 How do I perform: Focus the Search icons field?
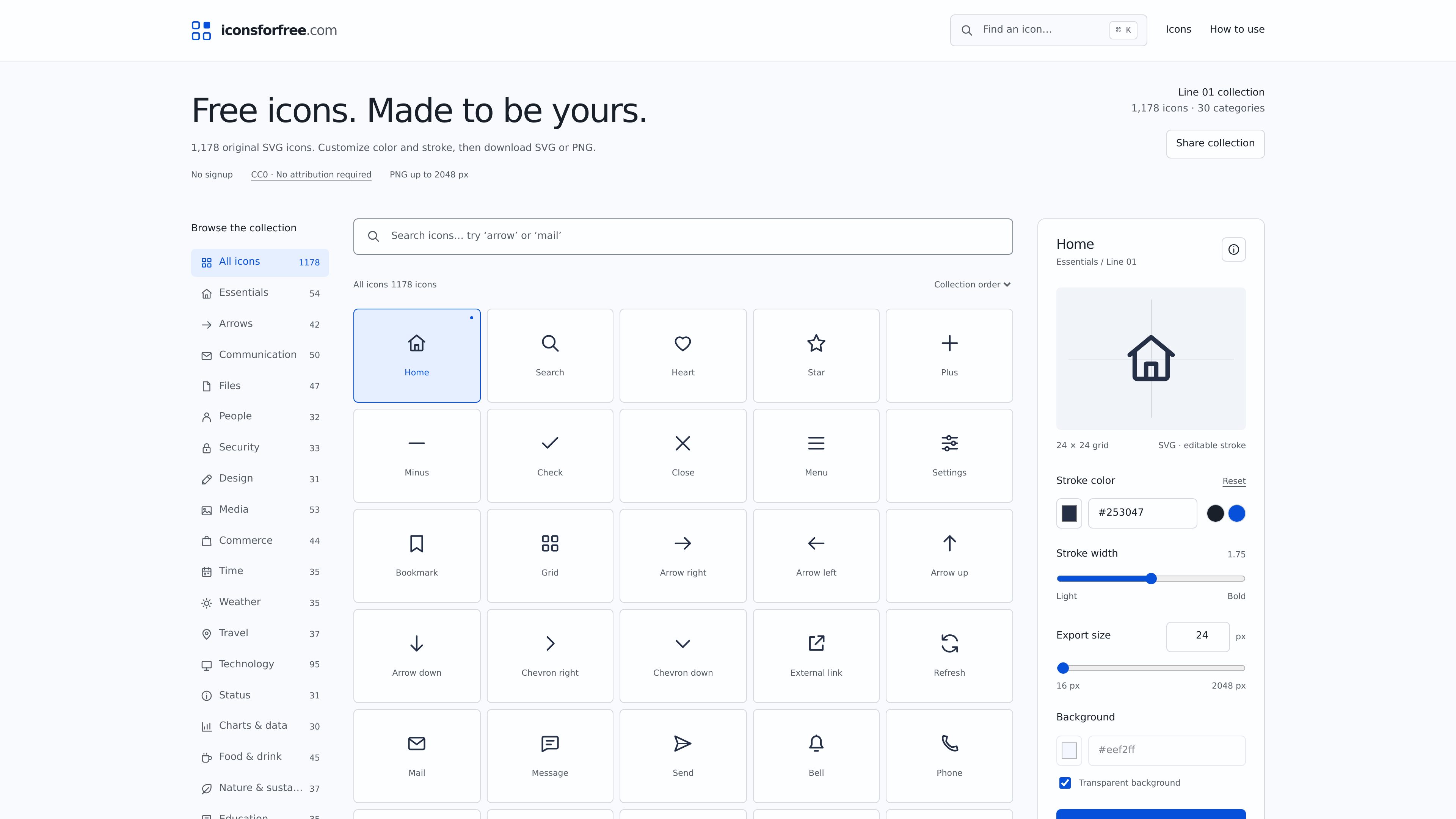pyautogui.click(x=683, y=236)
